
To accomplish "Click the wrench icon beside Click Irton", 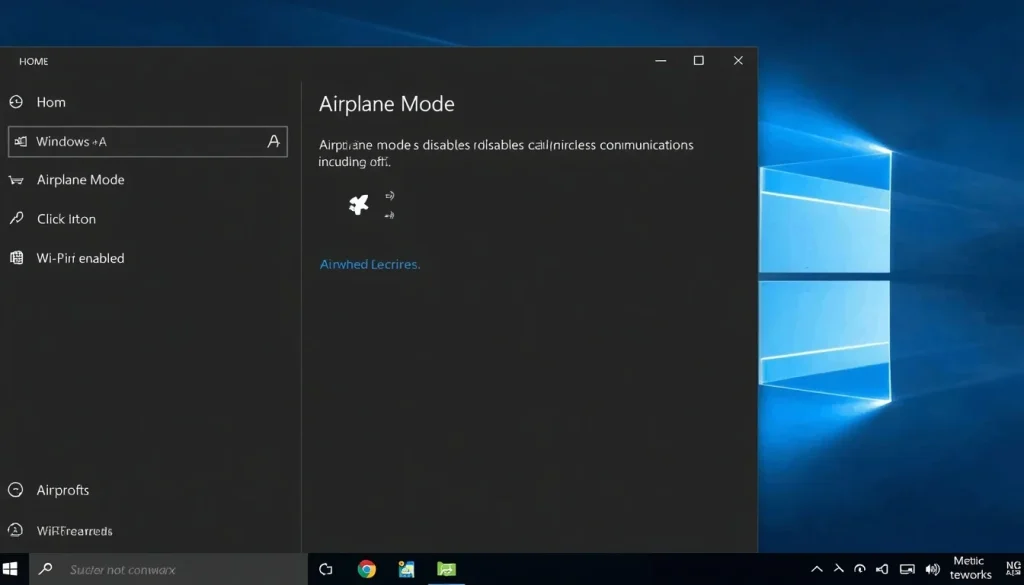I will [x=16, y=218].
